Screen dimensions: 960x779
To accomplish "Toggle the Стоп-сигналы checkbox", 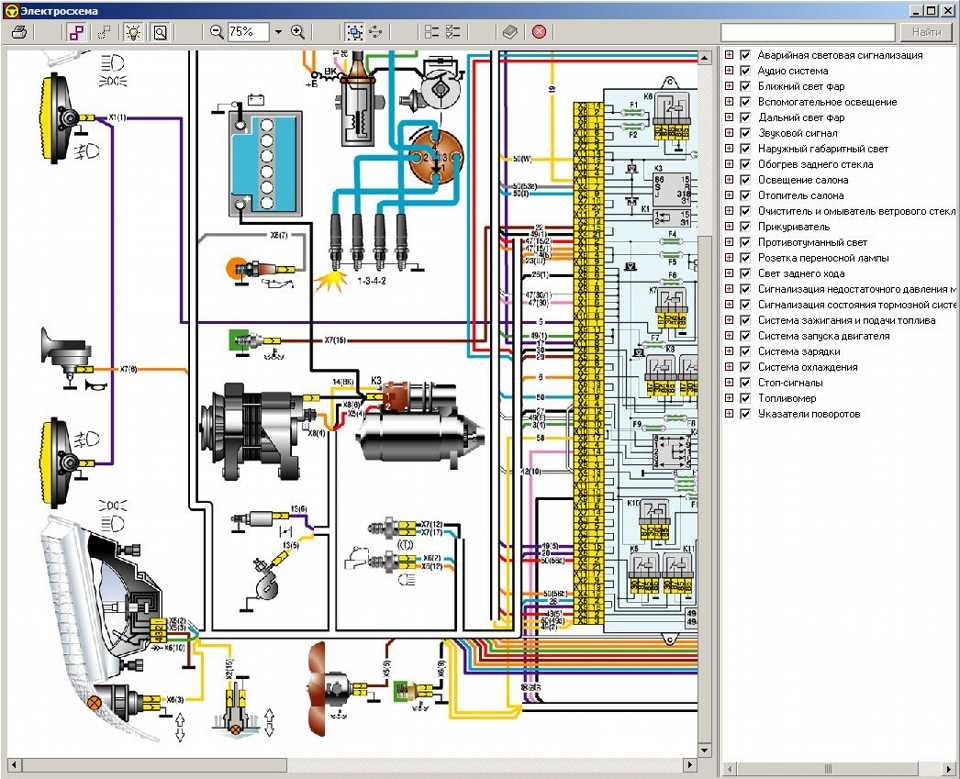I will pos(745,383).
